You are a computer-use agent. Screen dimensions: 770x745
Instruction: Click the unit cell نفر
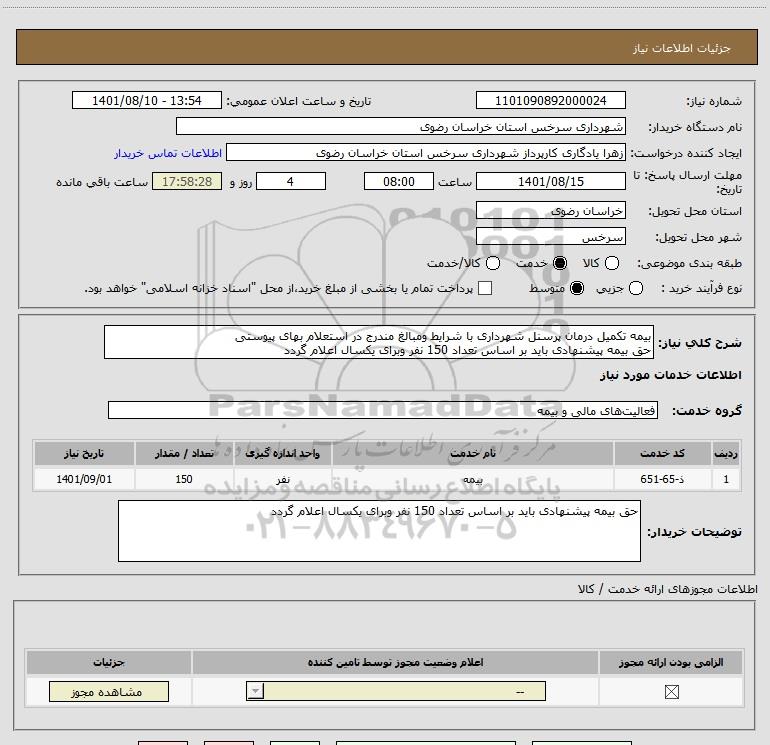(282, 479)
